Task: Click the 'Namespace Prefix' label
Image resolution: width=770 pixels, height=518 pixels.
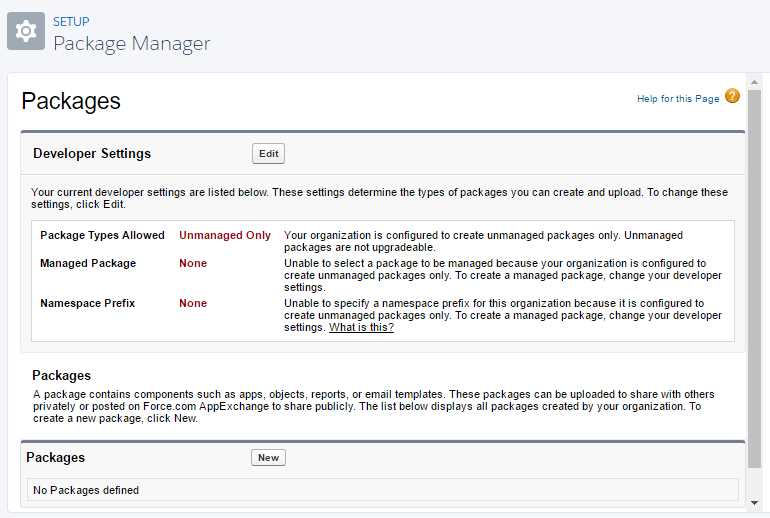Action: click(87, 303)
